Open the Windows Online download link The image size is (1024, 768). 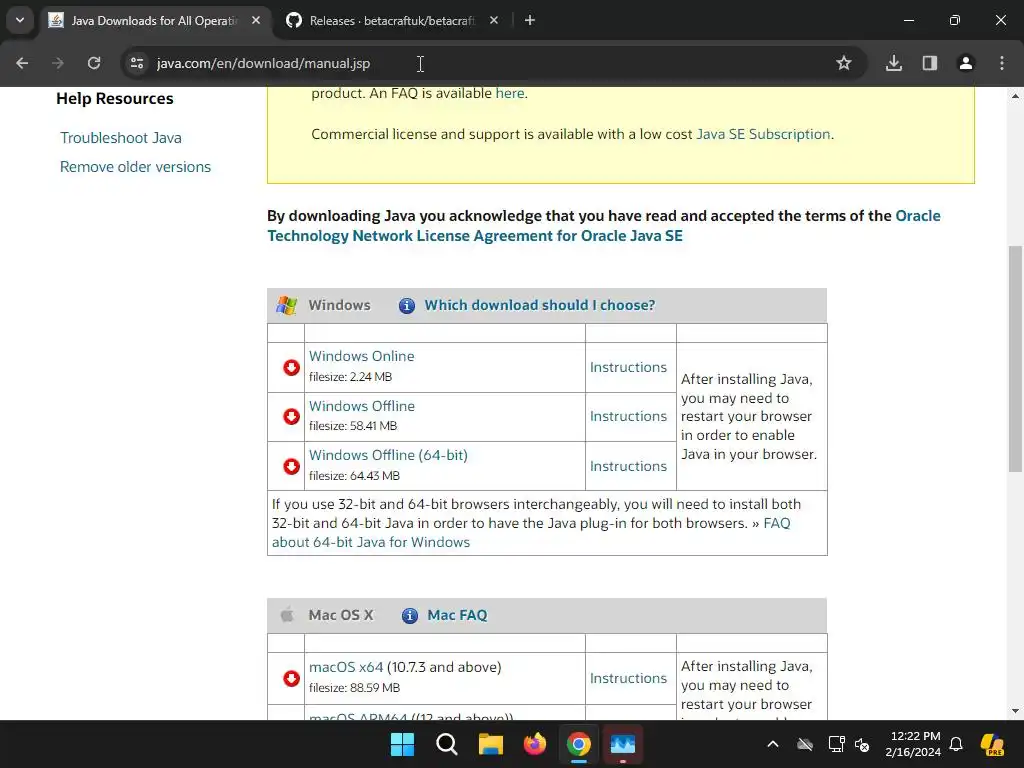362,357
